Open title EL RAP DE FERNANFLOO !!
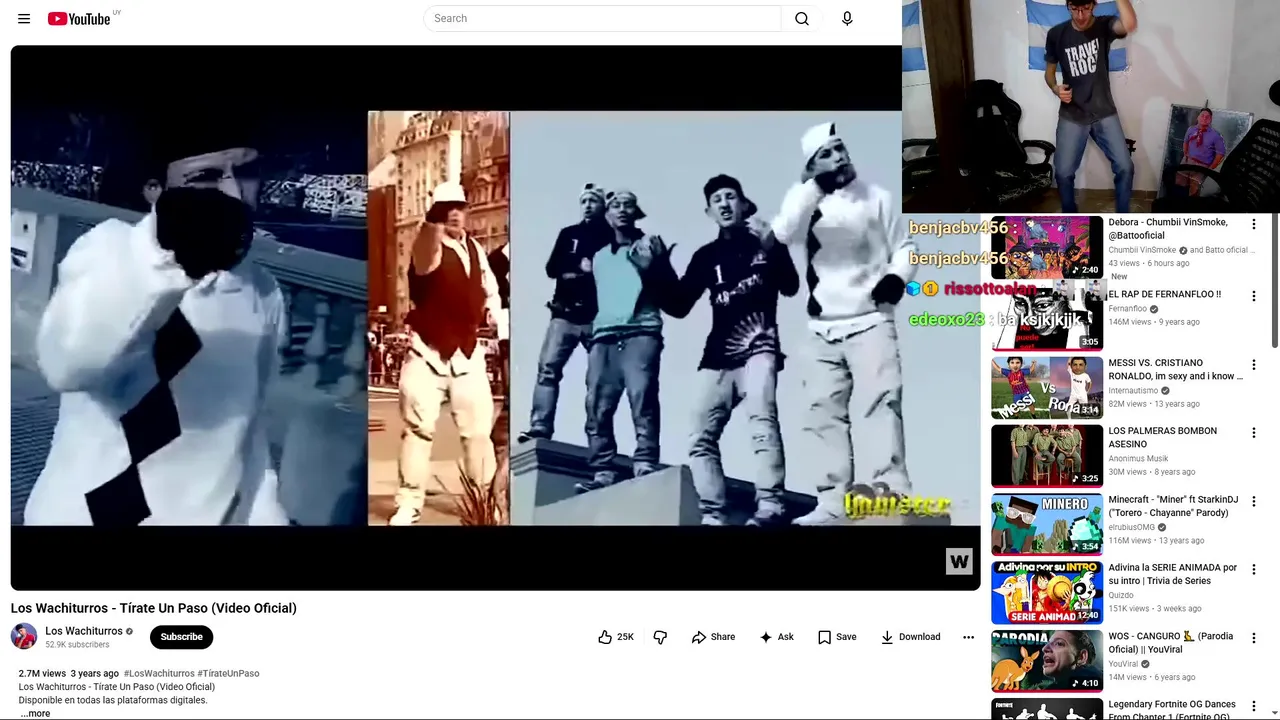This screenshot has height=720, width=1280. 1164,295
